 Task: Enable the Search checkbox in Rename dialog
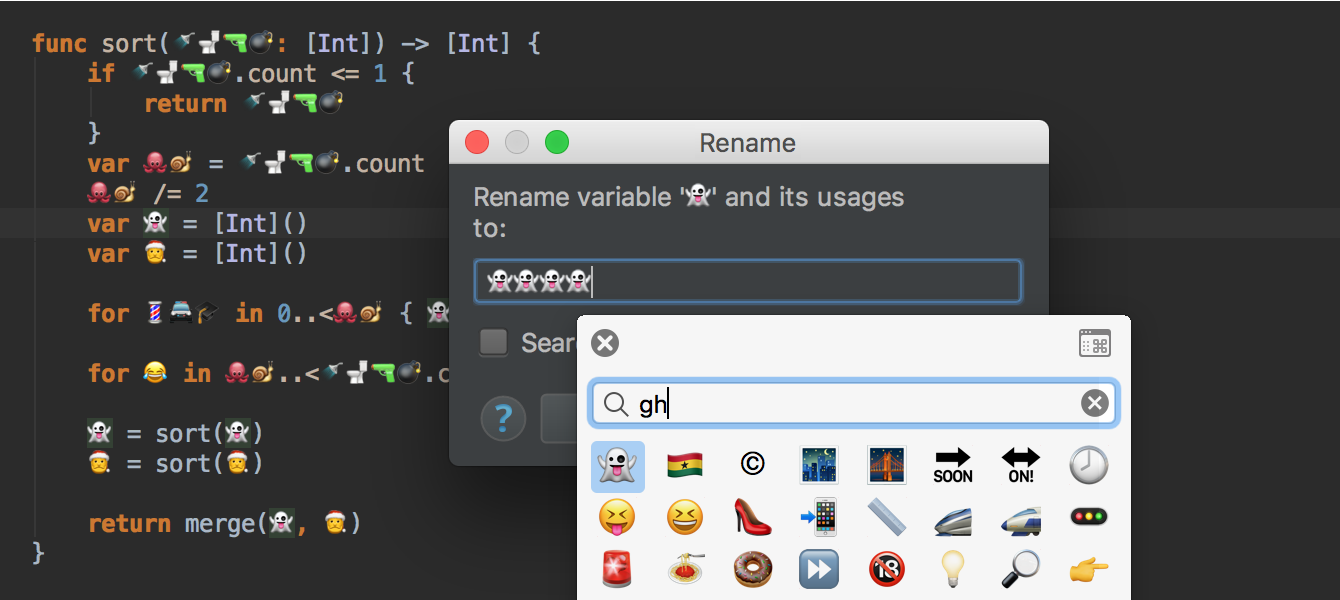(x=493, y=342)
